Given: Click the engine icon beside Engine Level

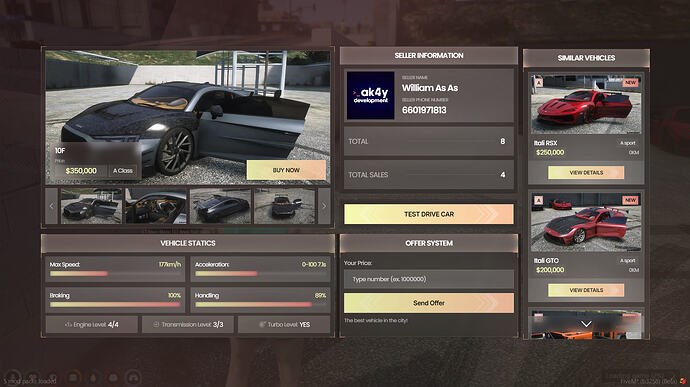Looking at the screenshot, I should click(68, 324).
